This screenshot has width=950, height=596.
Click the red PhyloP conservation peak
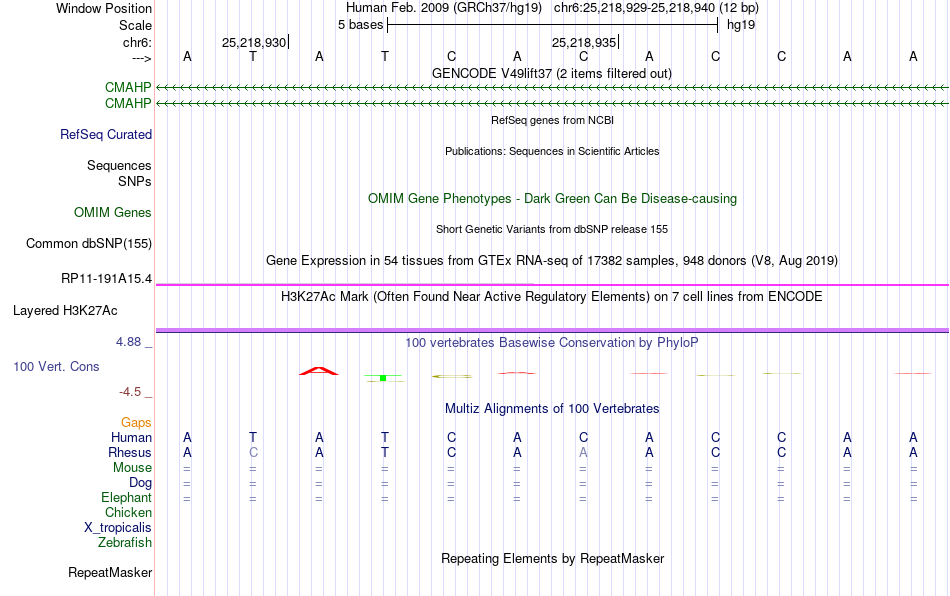pyautogui.click(x=319, y=371)
